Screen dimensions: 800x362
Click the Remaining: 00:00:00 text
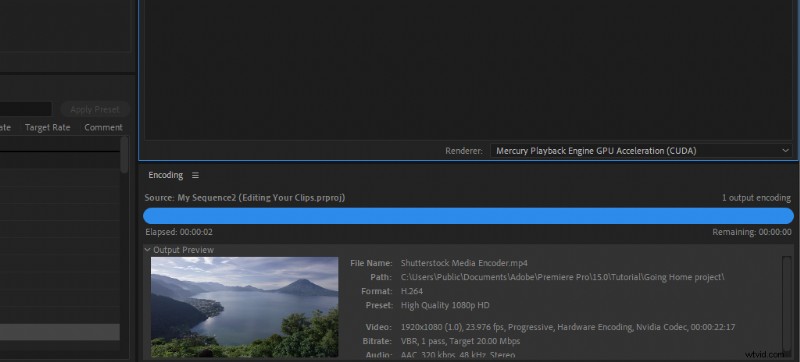(752, 232)
